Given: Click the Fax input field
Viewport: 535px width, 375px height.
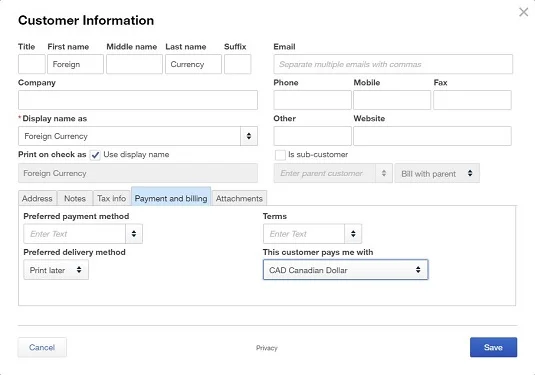Looking at the screenshot, I should pos(472,100).
